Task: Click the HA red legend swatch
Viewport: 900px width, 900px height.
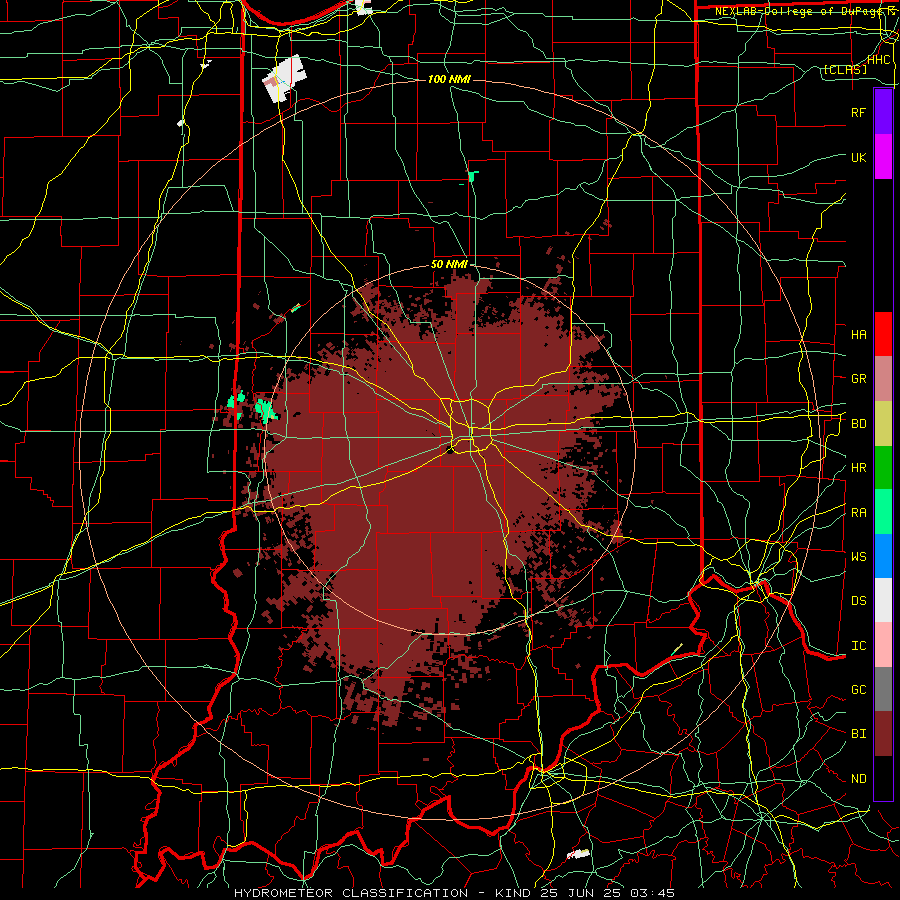Action: tap(883, 334)
